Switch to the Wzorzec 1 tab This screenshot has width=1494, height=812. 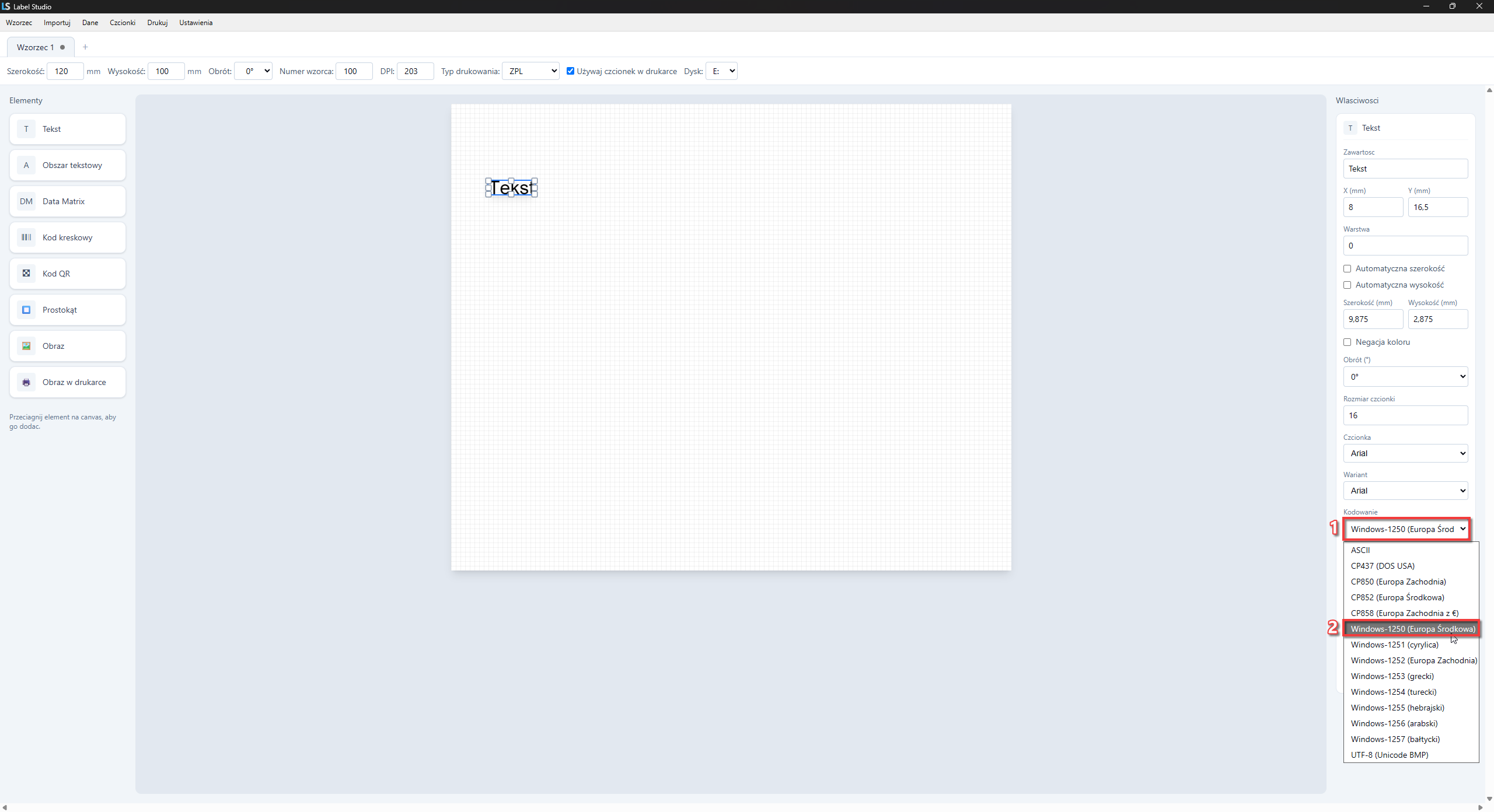click(x=40, y=47)
